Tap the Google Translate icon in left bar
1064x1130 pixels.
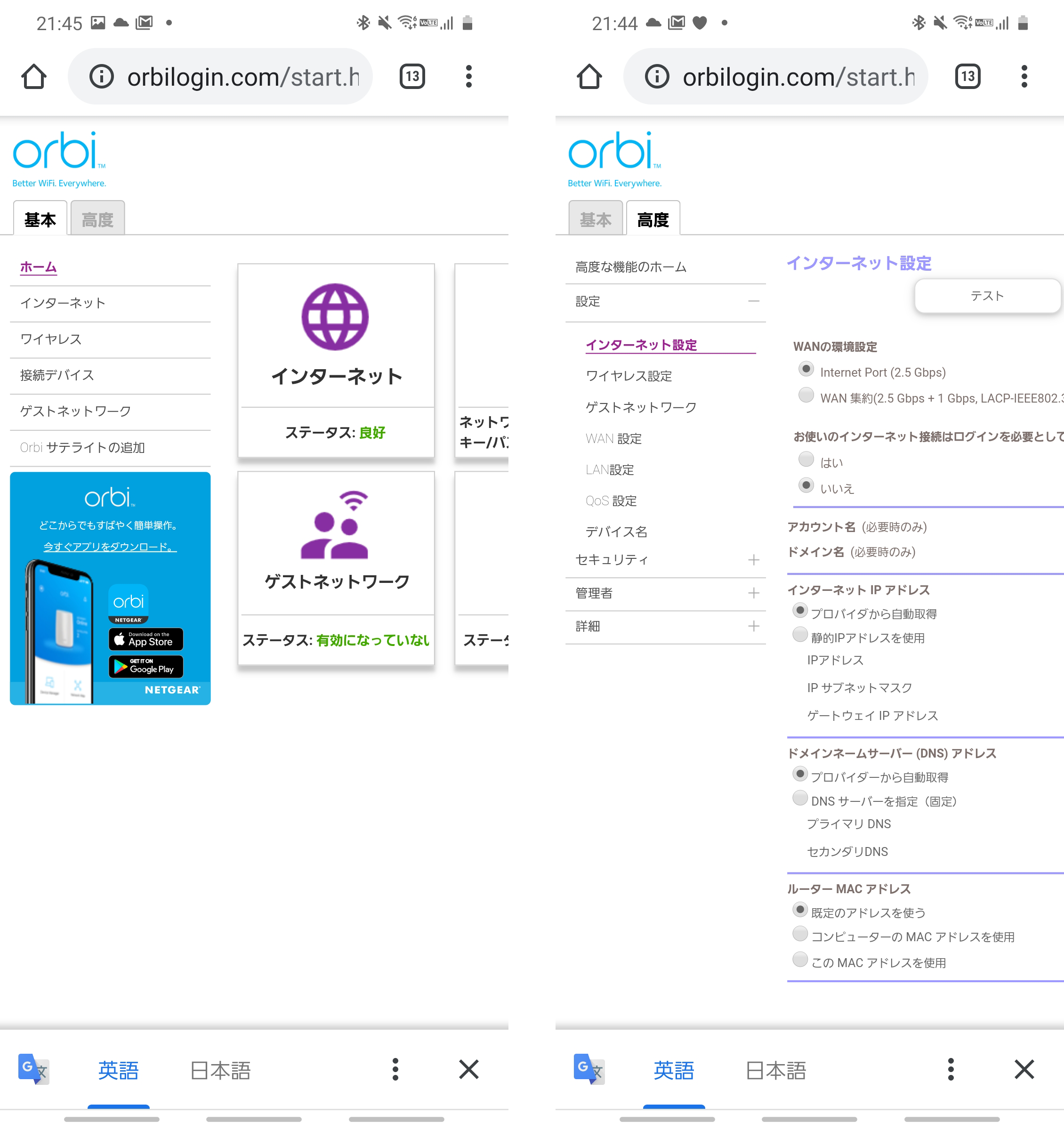(x=33, y=1069)
